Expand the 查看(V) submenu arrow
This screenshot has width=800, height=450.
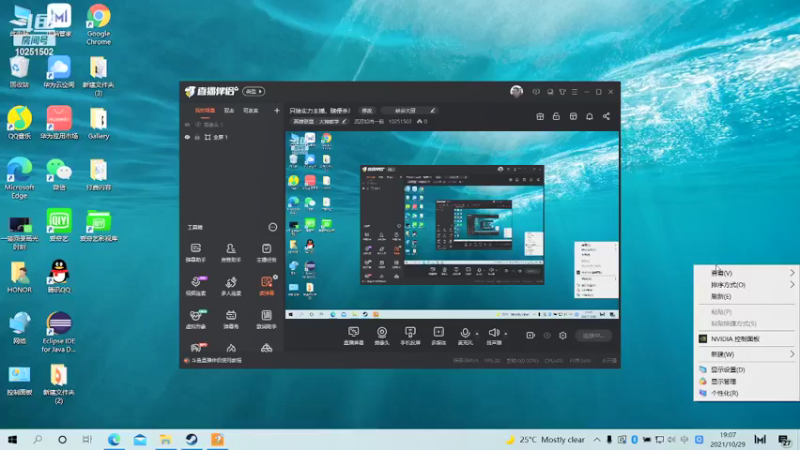(792, 273)
